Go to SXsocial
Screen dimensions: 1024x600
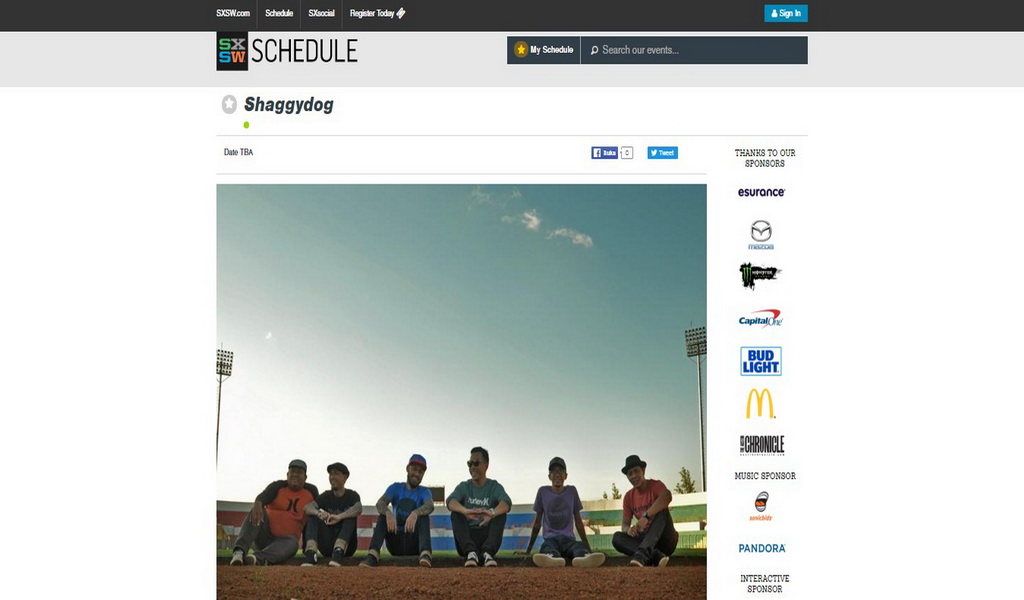tap(321, 13)
